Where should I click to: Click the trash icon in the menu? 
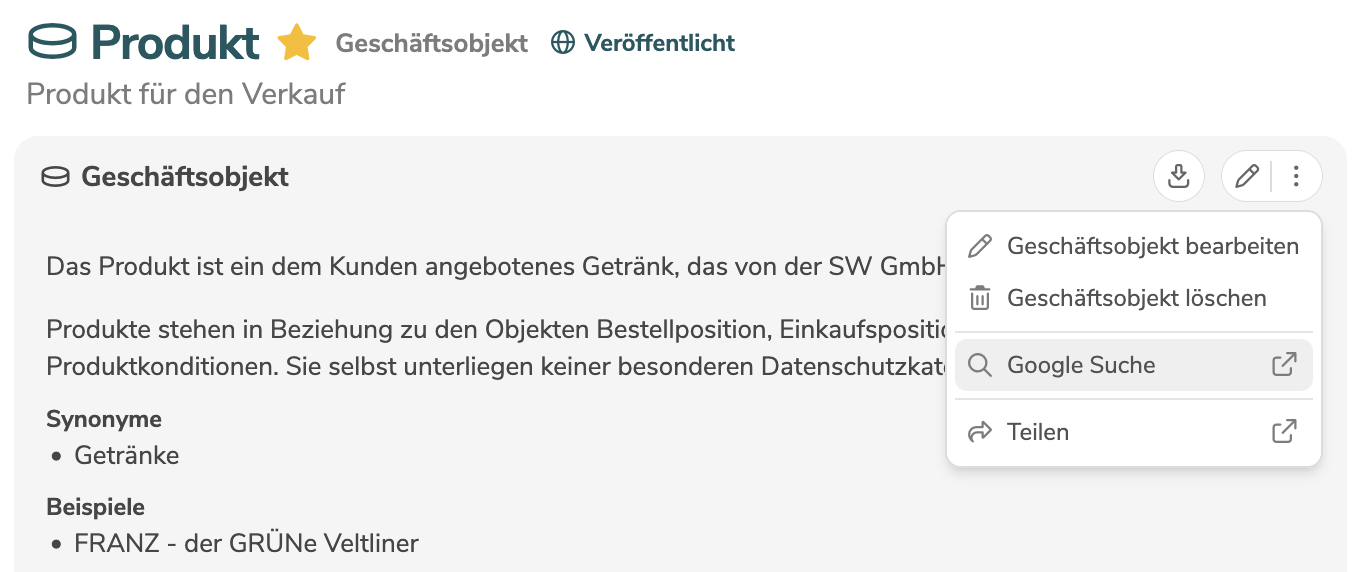click(980, 298)
